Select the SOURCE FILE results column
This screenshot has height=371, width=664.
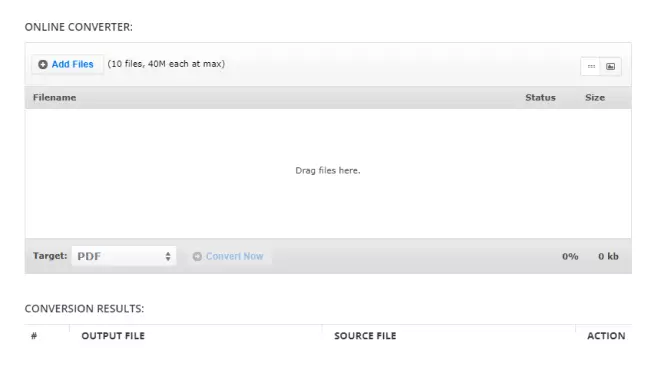coord(365,336)
